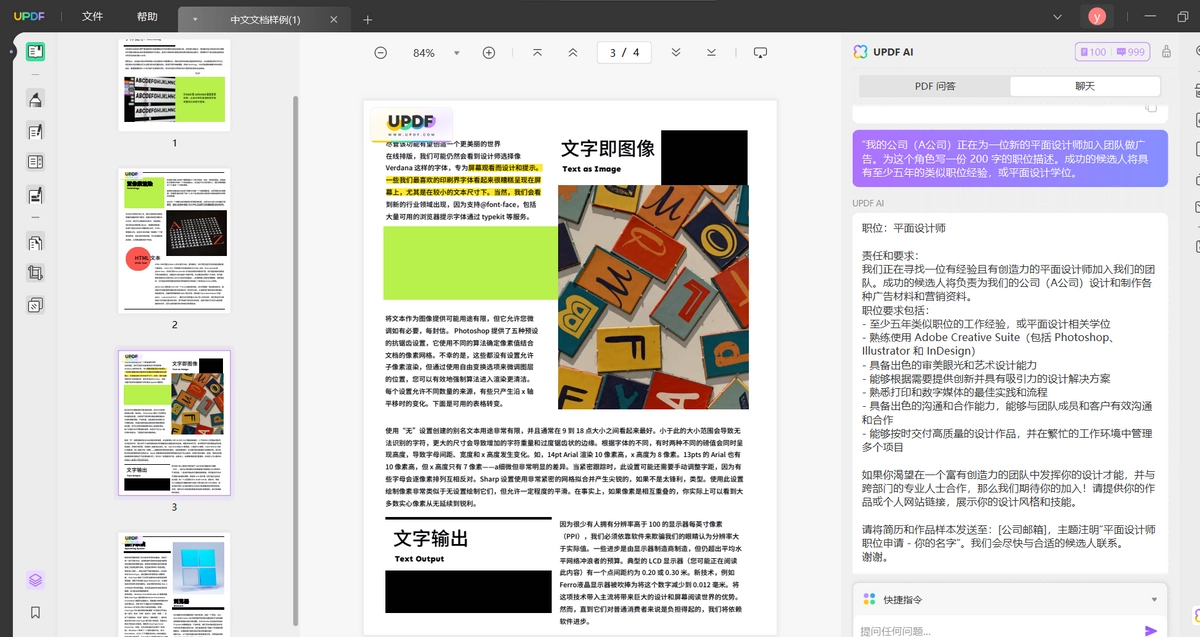Open a new tab with the plus icon
The height and width of the screenshot is (637, 1200).
point(367,19)
